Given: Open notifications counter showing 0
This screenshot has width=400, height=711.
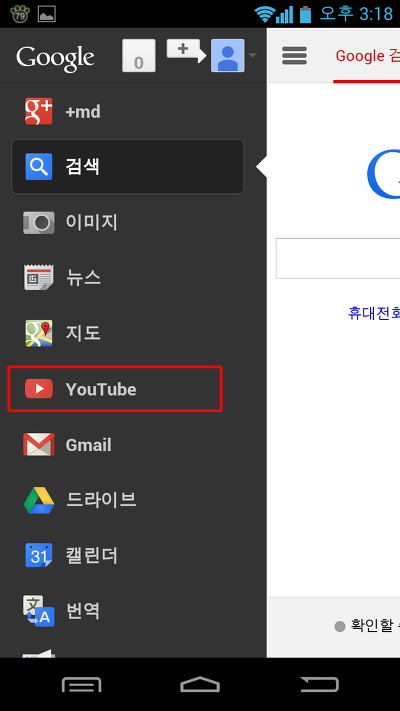Looking at the screenshot, I should [139, 56].
